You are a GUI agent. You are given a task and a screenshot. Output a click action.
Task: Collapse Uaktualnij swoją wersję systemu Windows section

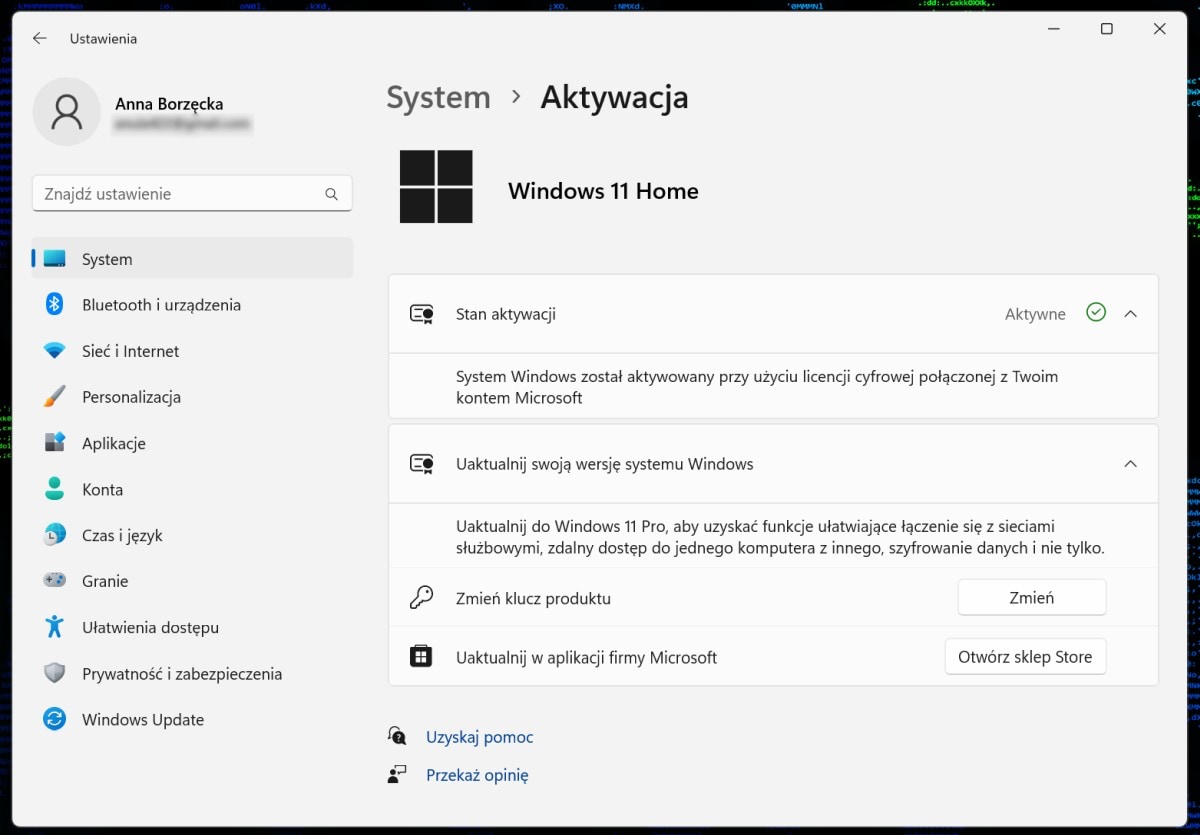point(1130,464)
